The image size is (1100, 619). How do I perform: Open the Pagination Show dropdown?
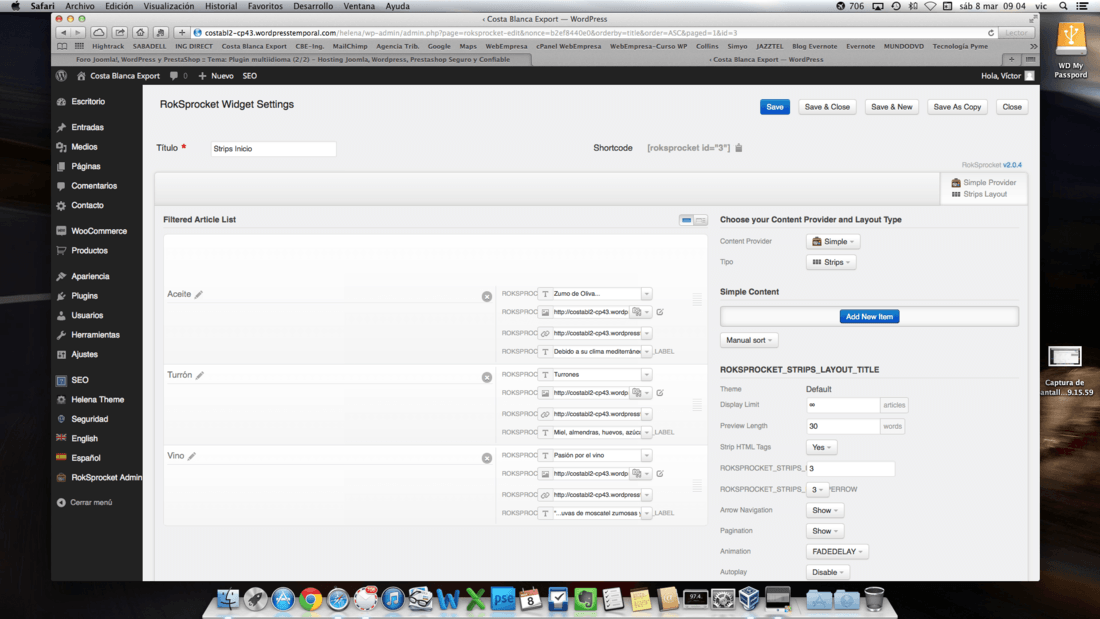click(x=824, y=531)
